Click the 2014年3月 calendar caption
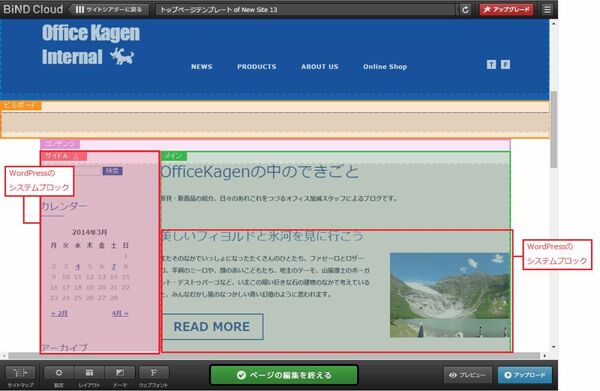 point(90,232)
